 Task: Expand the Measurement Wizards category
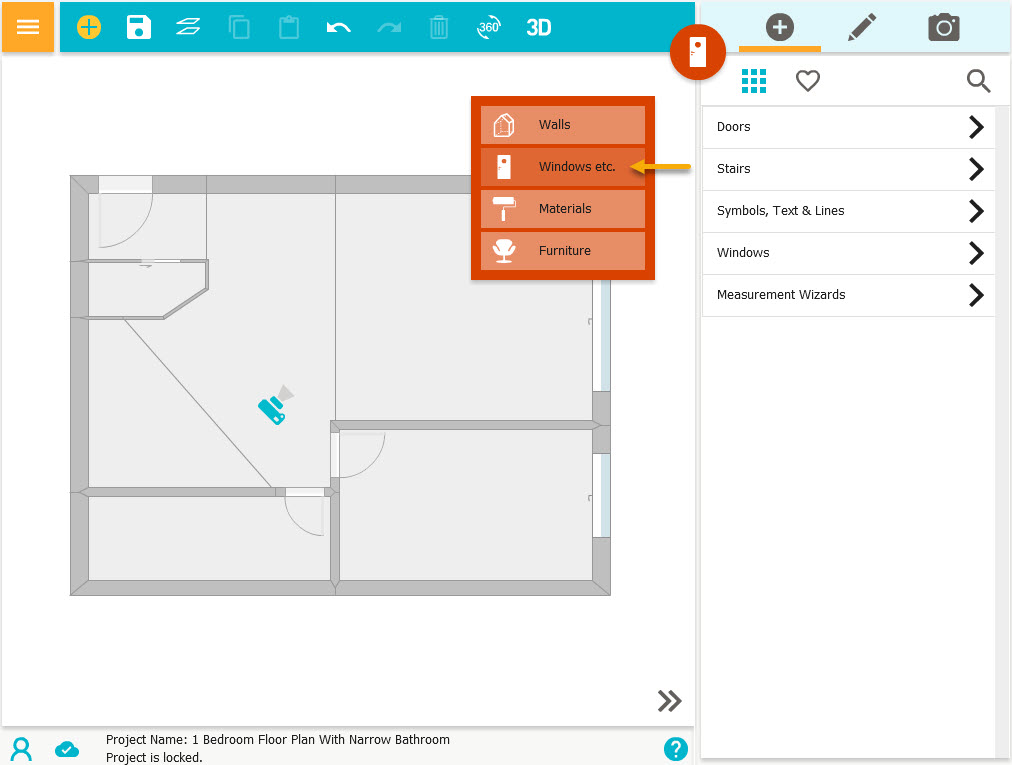[x=848, y=295]
